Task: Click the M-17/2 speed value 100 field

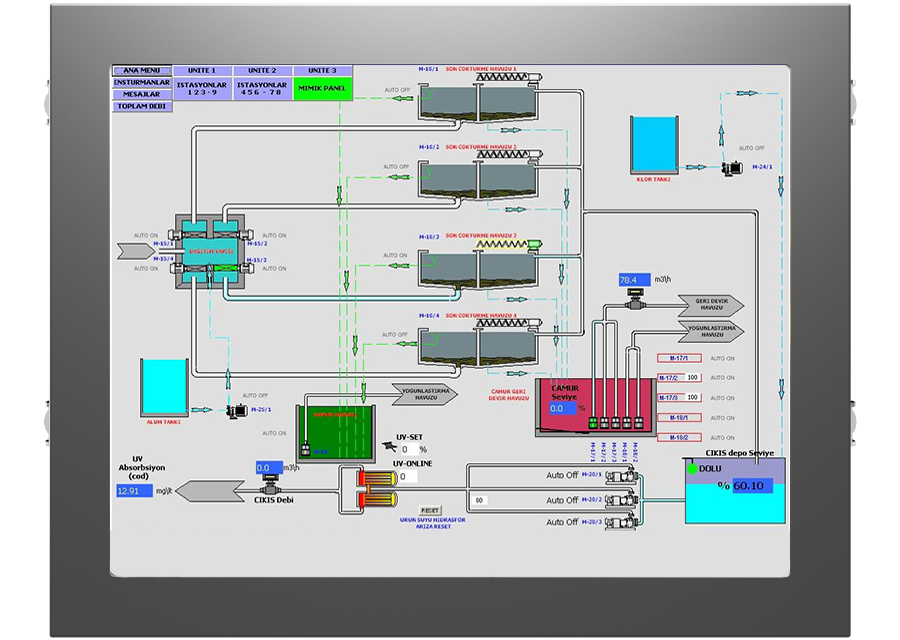Action: 692,378
